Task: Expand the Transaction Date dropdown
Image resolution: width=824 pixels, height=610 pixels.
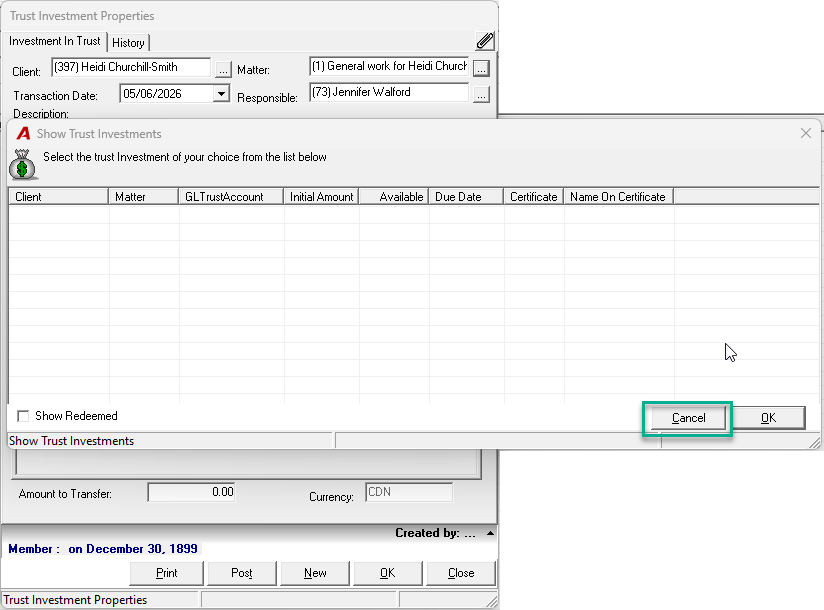Action: point(222,94)
